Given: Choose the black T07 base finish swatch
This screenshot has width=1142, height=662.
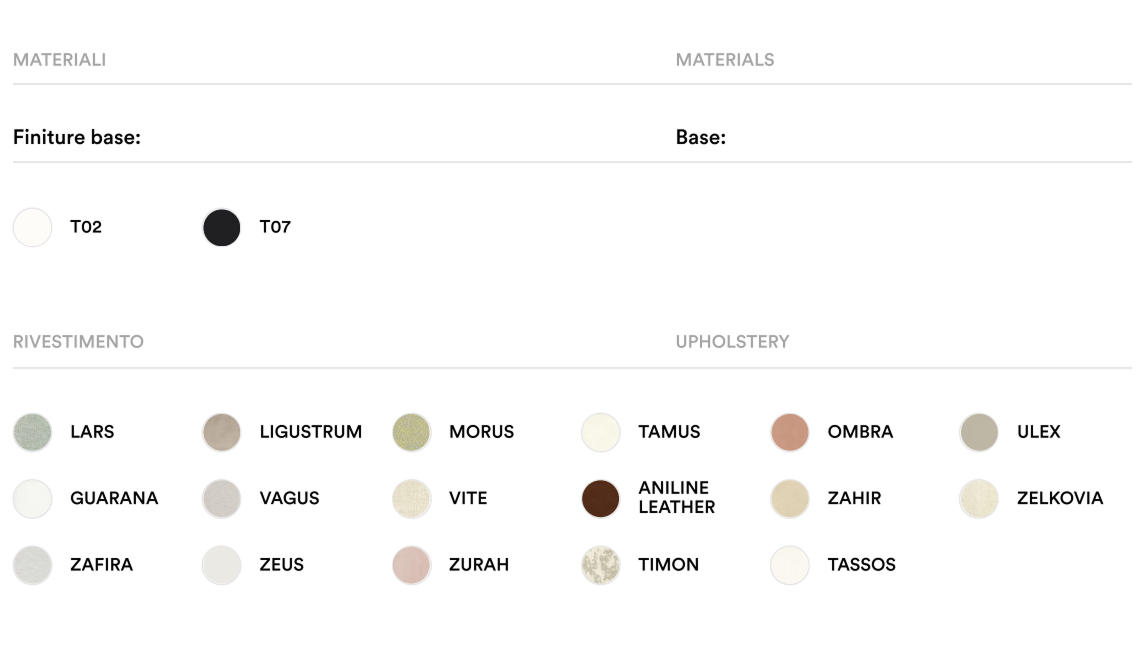Looking at the screenshot, I should click(x=221, y=228).
